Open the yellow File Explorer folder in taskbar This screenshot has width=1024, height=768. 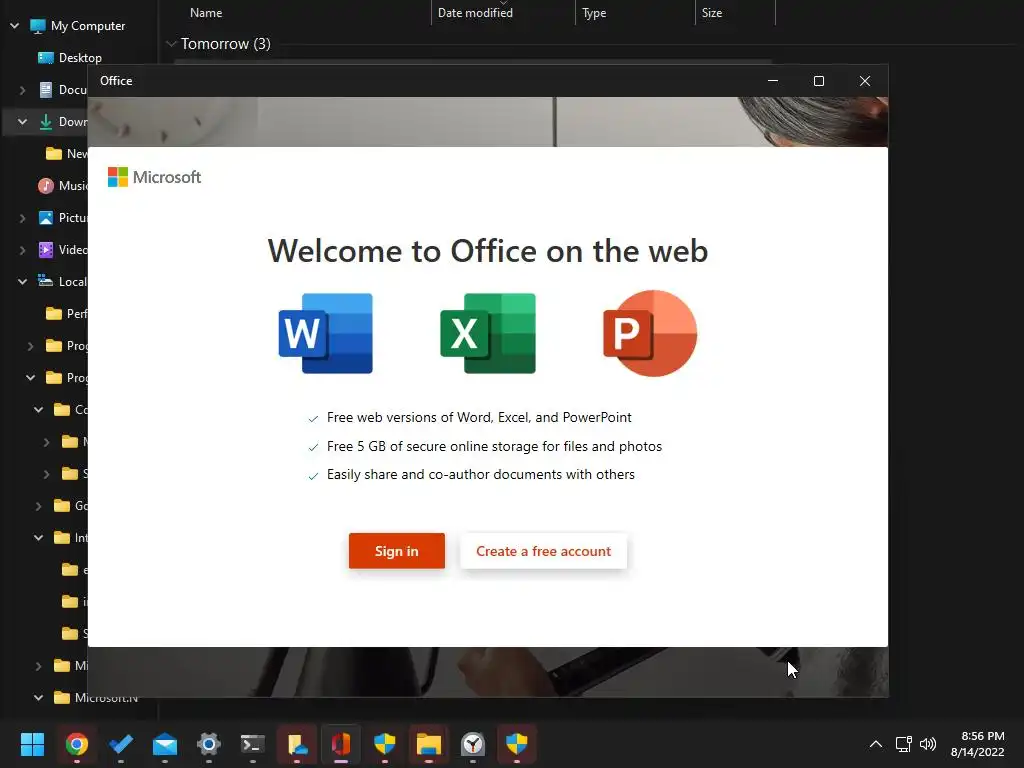click(x=429, y=744)
